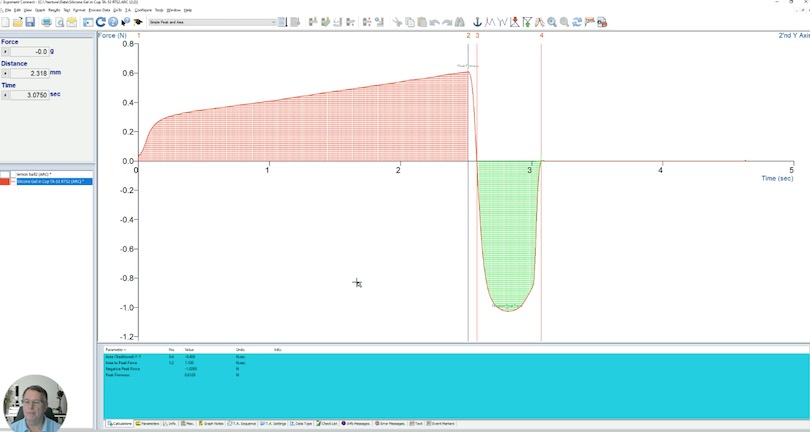Click anchor marker 1 at top of graph
This screenshot has width=810, height=432.
(138, 36)
